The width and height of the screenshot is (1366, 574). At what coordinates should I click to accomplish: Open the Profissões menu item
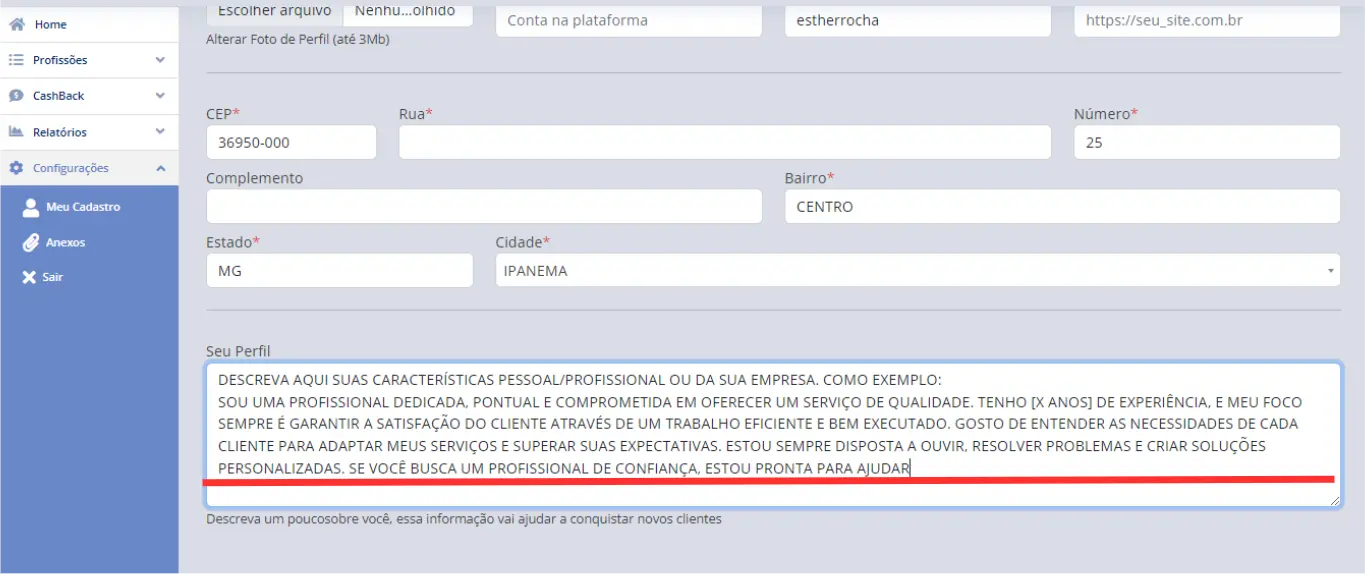pyautogui.click(x=89, y=60)
